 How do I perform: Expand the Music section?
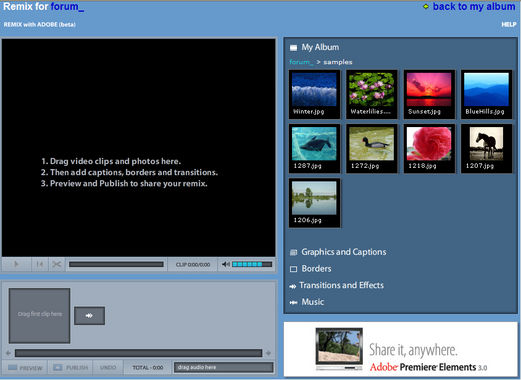pos(313,302)
